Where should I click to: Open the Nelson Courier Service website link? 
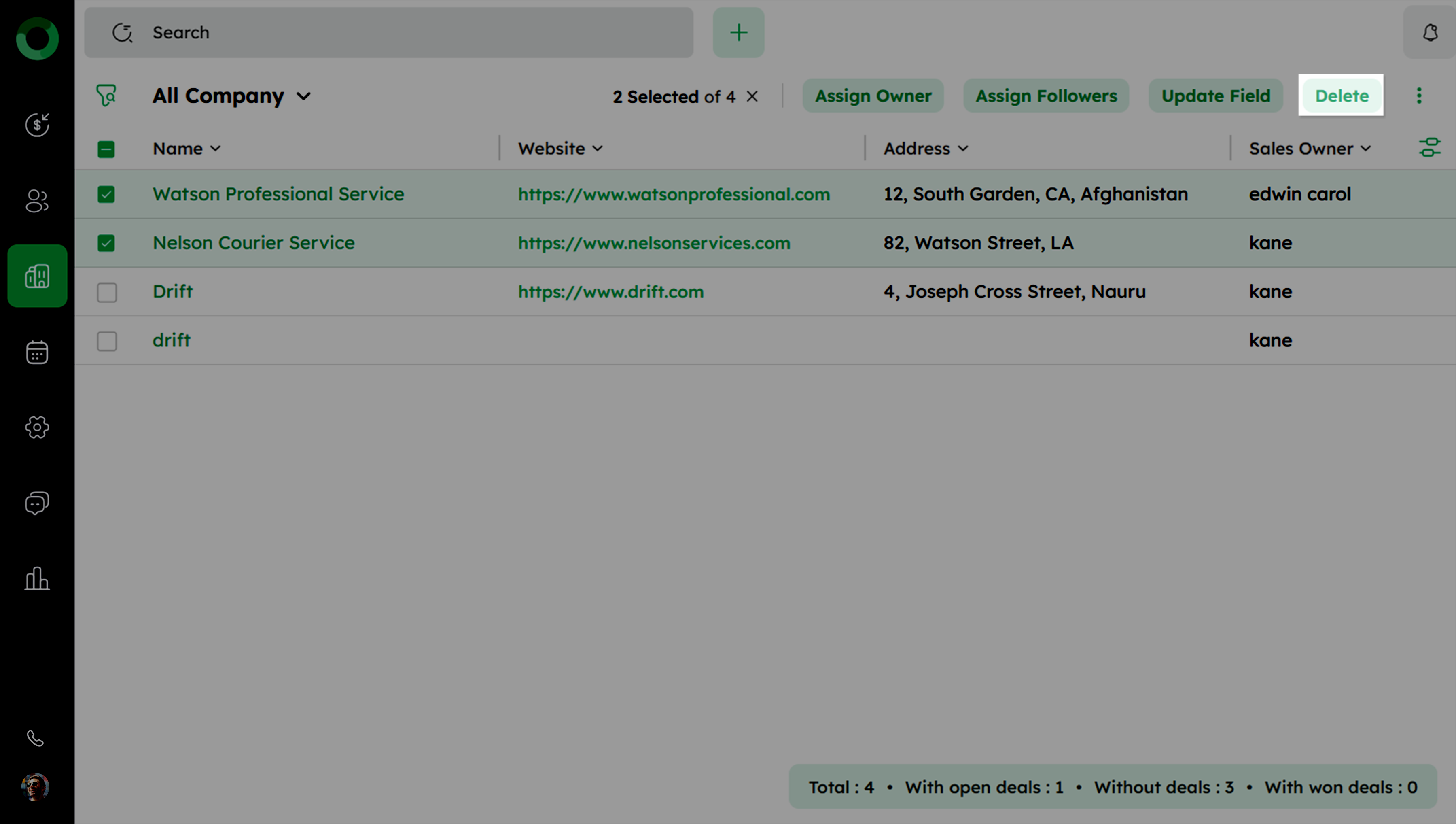654,243
